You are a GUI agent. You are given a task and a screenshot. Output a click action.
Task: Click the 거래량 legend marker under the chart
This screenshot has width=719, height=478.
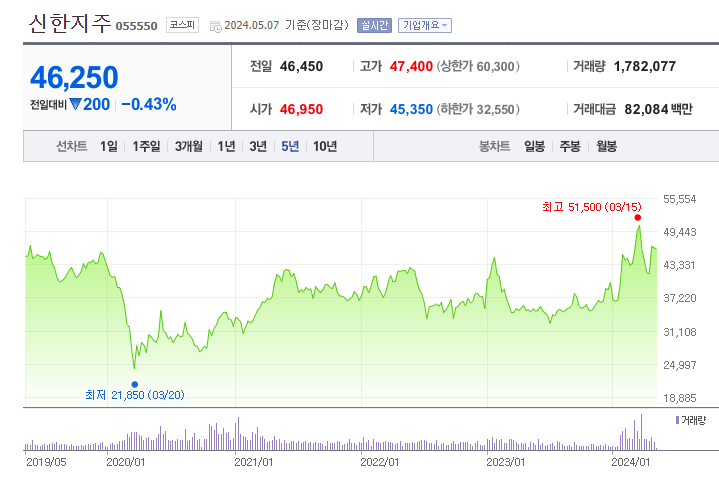pyautogui.click(x=677, y=420)
